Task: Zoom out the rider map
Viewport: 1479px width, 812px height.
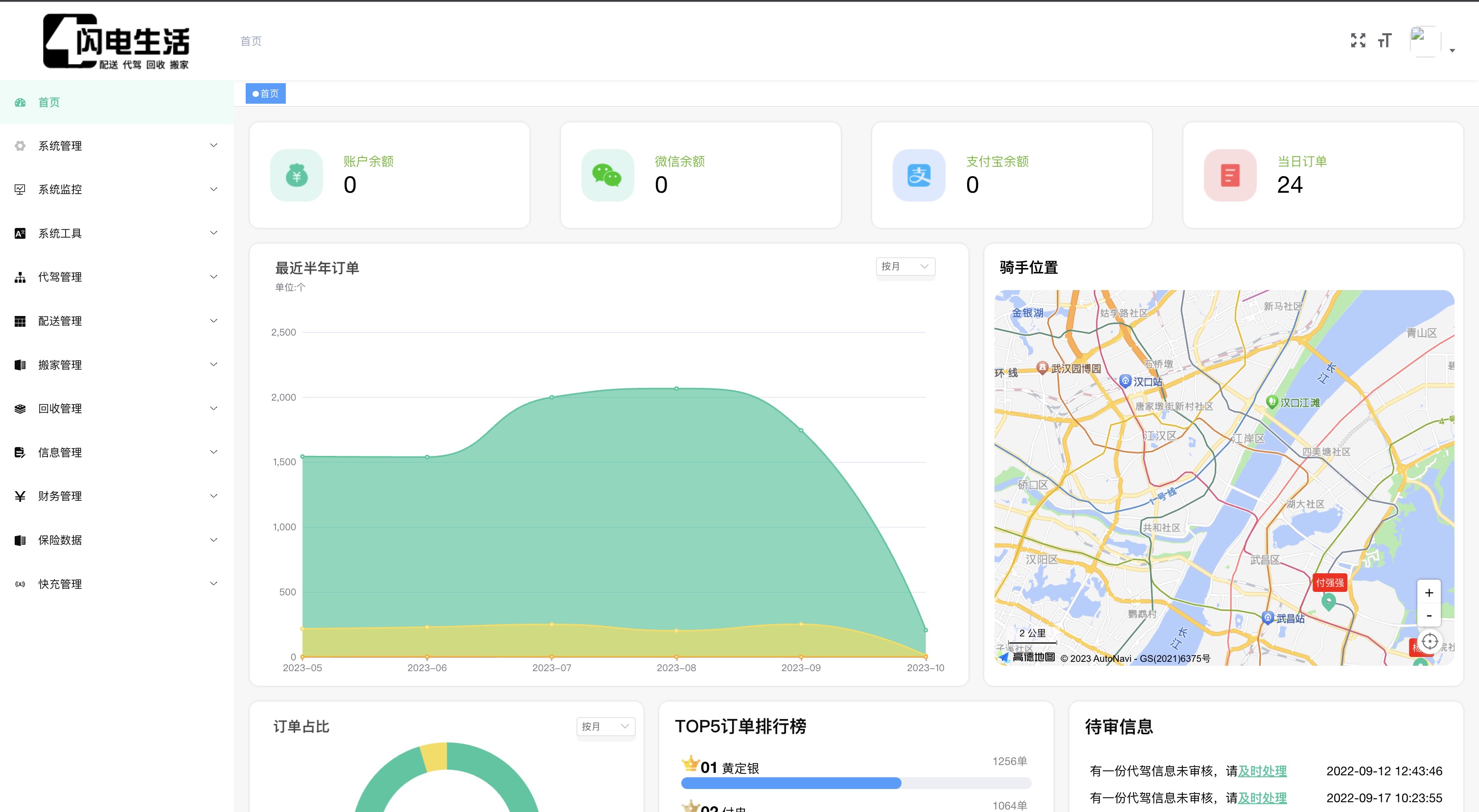Action: 1429,615
